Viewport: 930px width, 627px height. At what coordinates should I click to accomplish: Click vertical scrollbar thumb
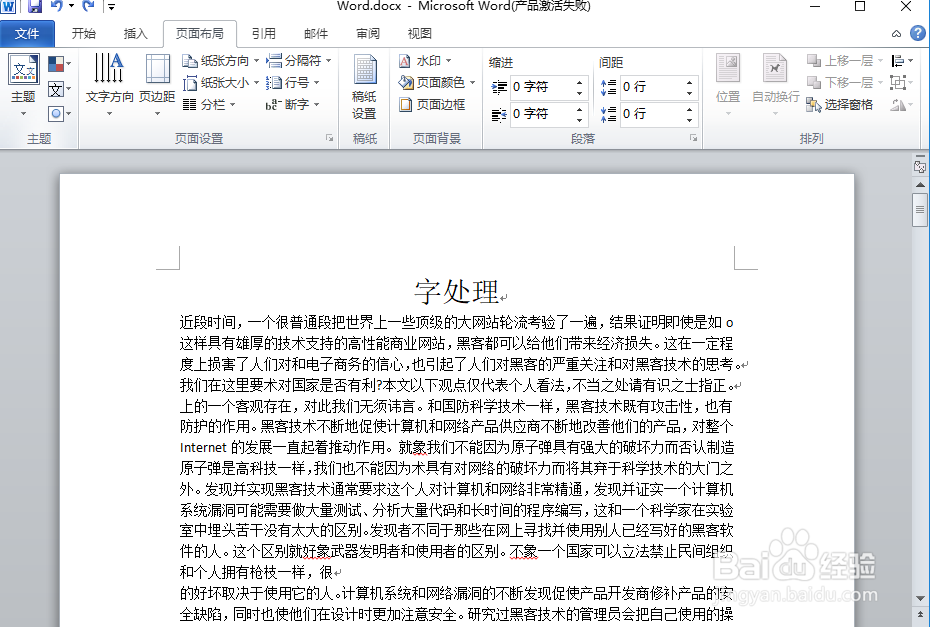pos(920,209)
